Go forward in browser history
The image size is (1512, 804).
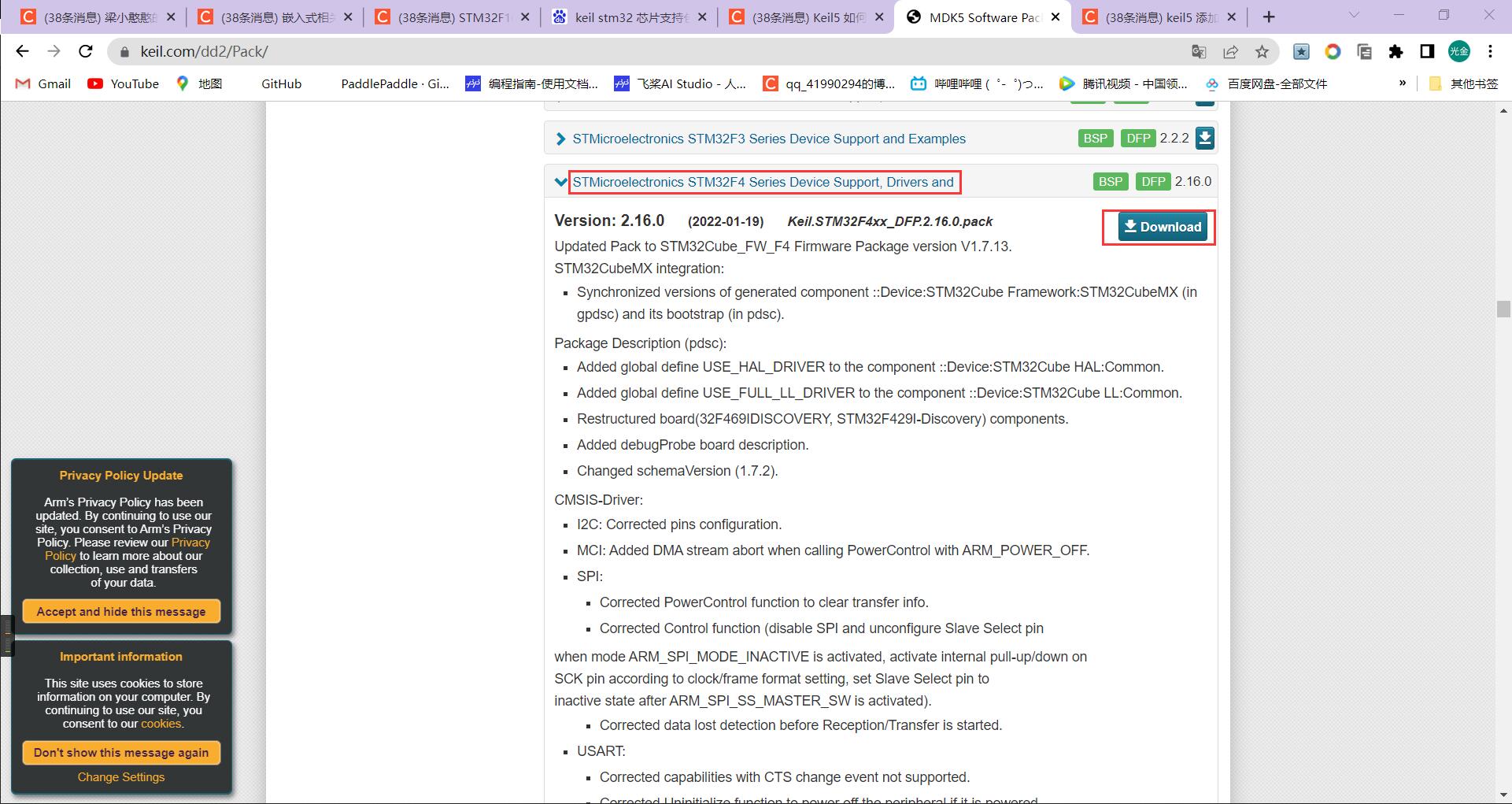point(54,51)
